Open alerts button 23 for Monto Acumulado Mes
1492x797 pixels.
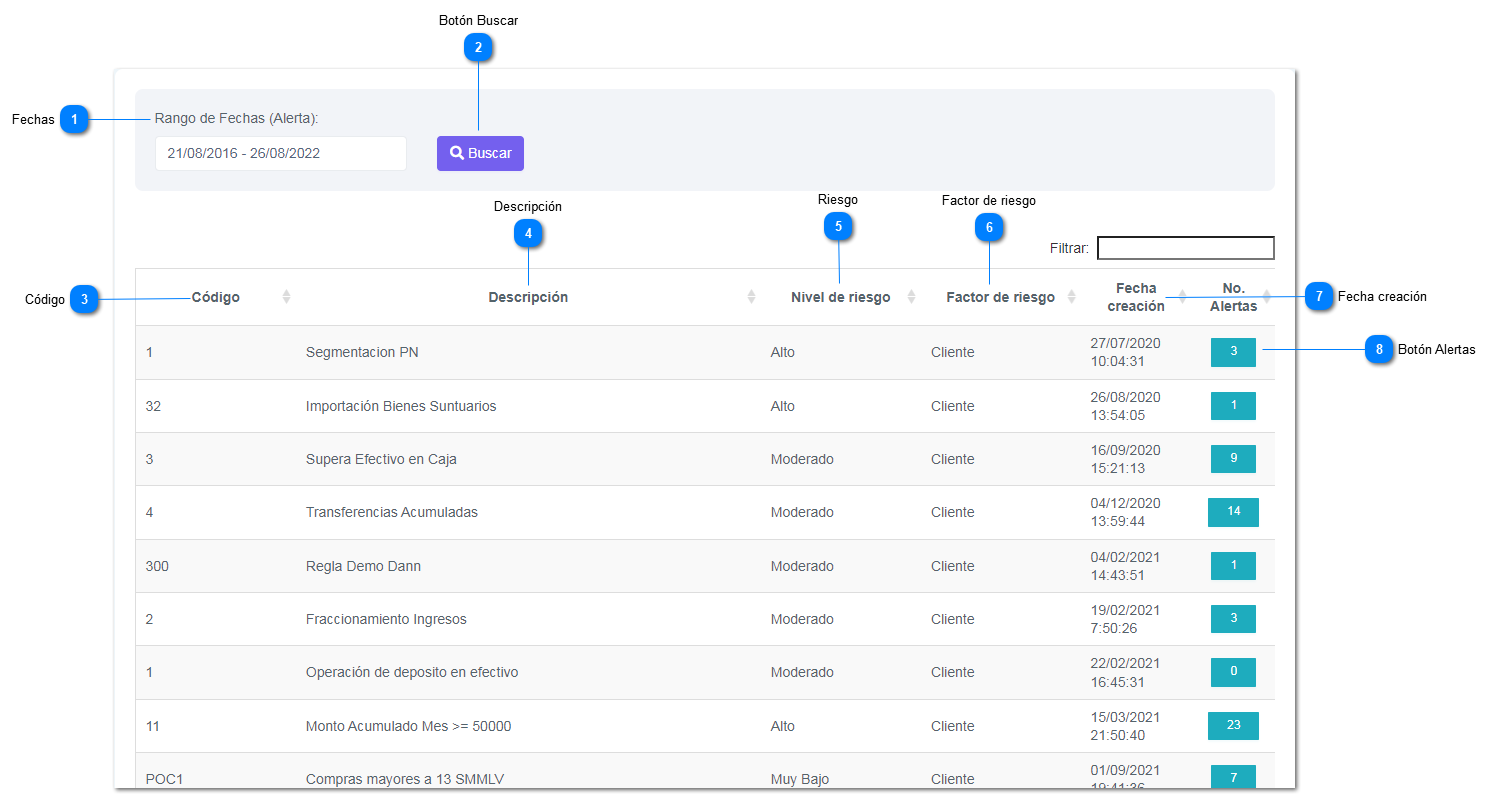(1233, 726)
